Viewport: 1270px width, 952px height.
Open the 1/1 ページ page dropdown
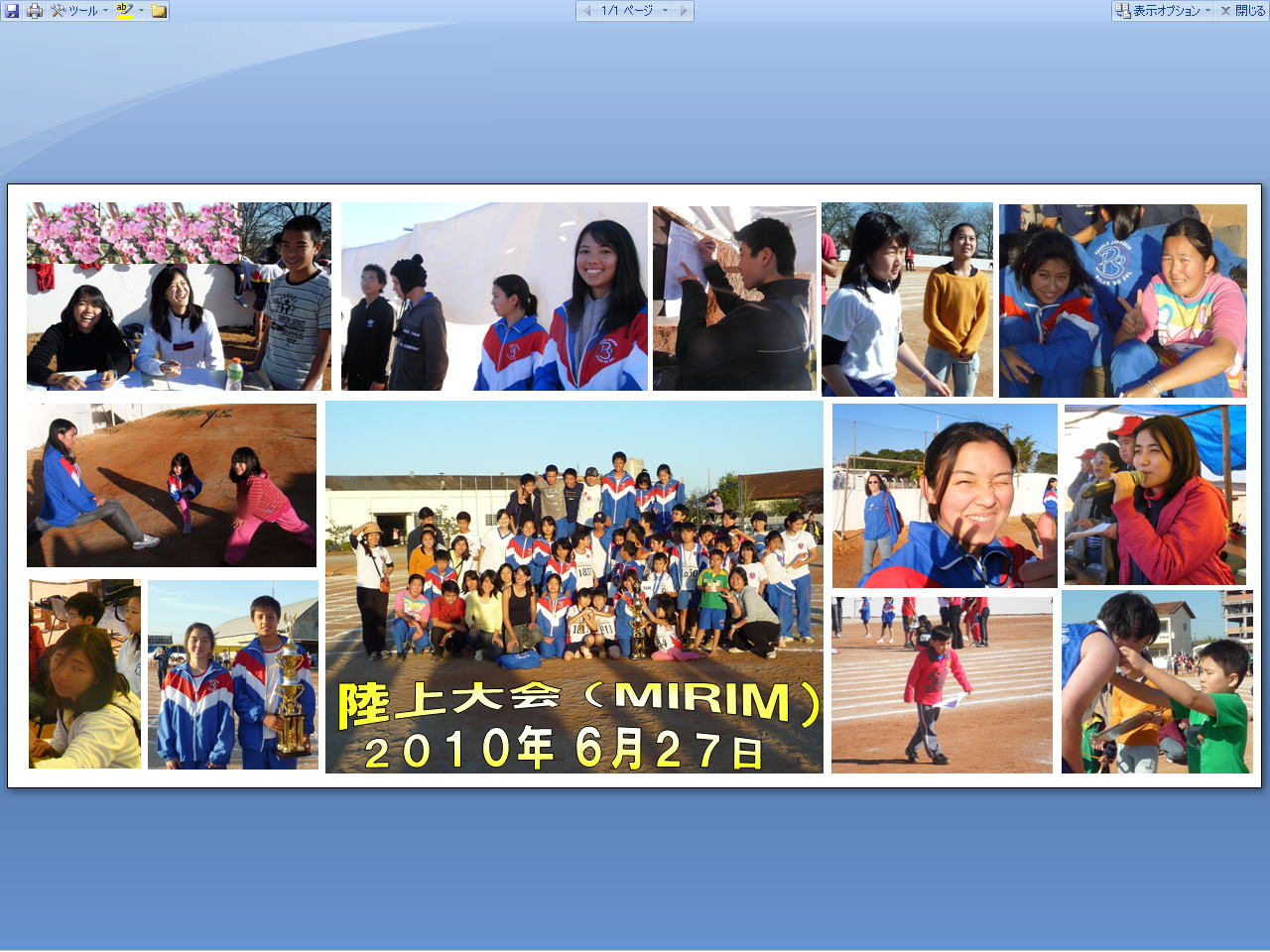(634, 10)
